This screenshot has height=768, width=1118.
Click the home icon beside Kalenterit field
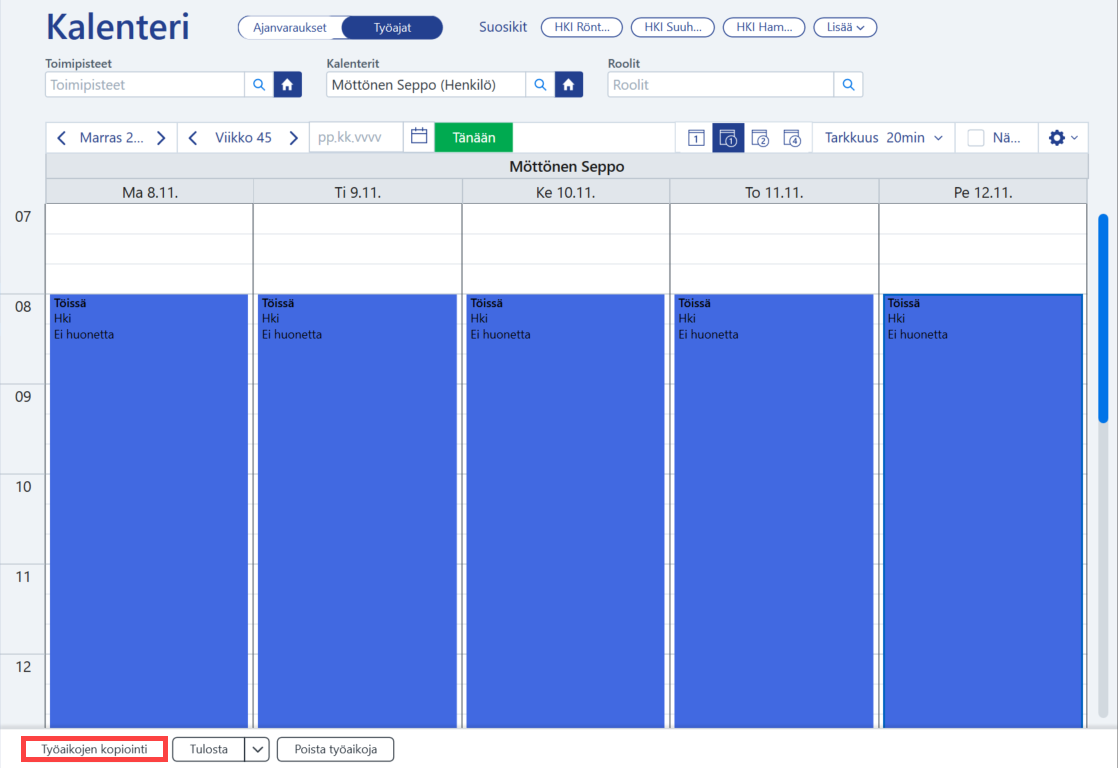(x=568, y=85)
